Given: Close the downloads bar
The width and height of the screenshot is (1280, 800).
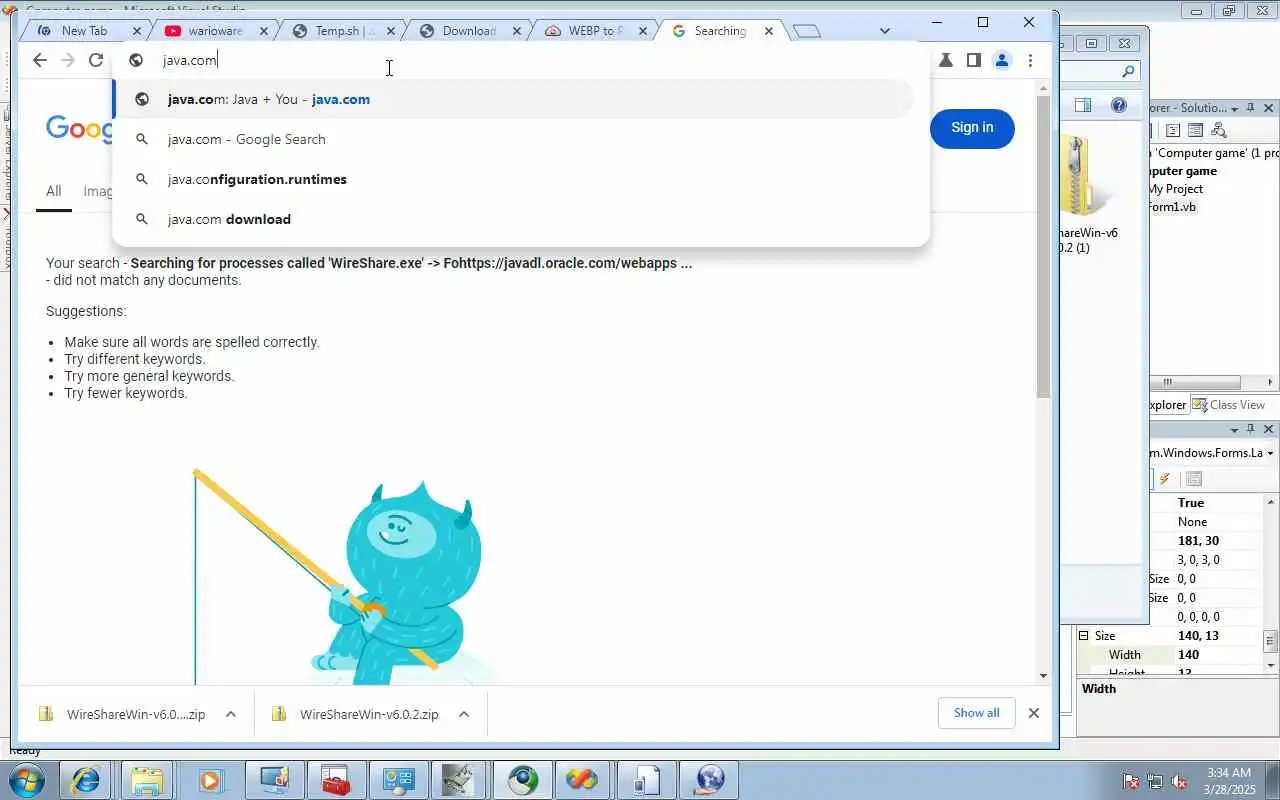Looking at the screenshot, I should click(x=1034, y=713).
